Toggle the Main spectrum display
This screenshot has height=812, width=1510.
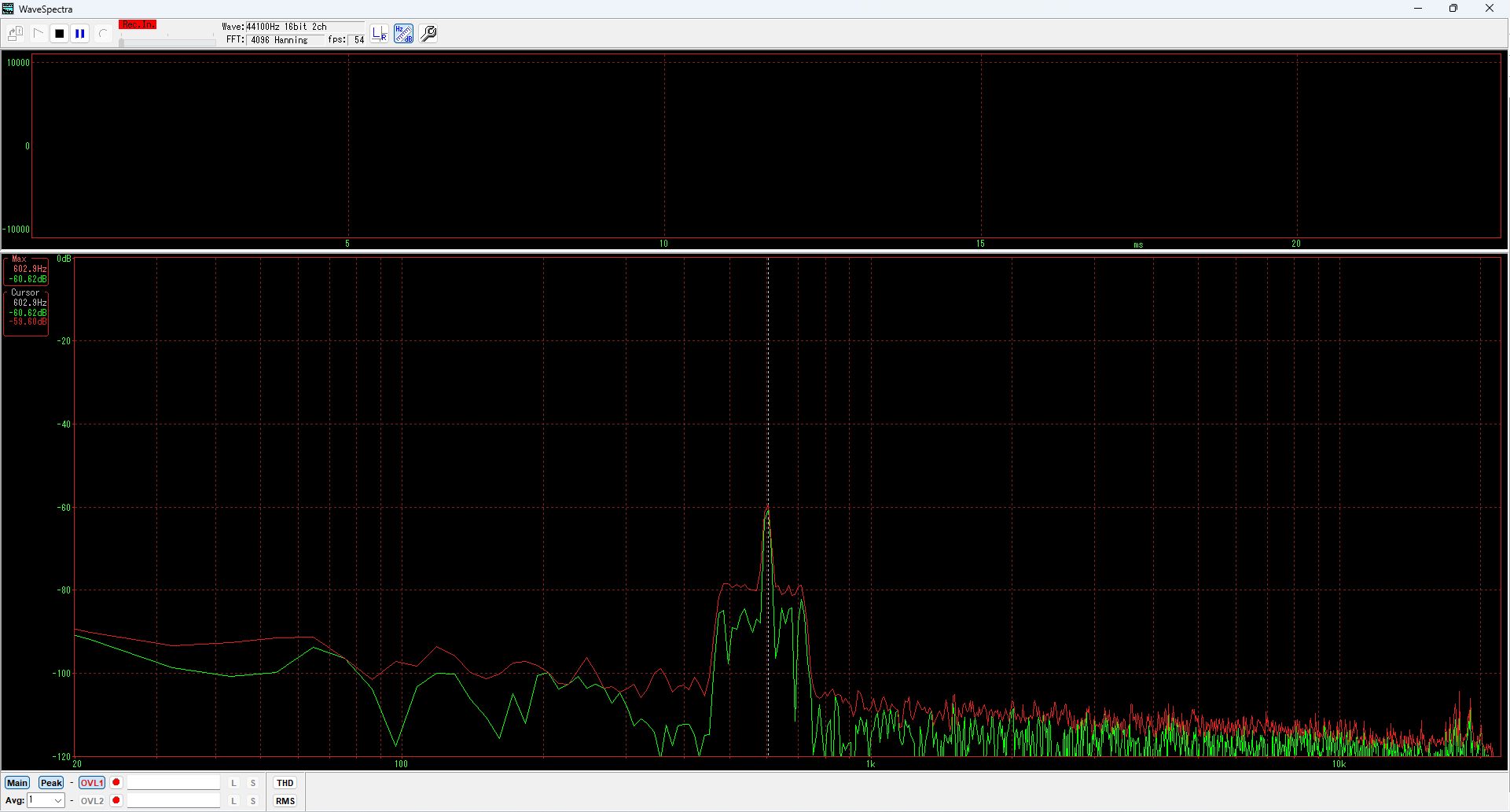[x=17, y=783]
